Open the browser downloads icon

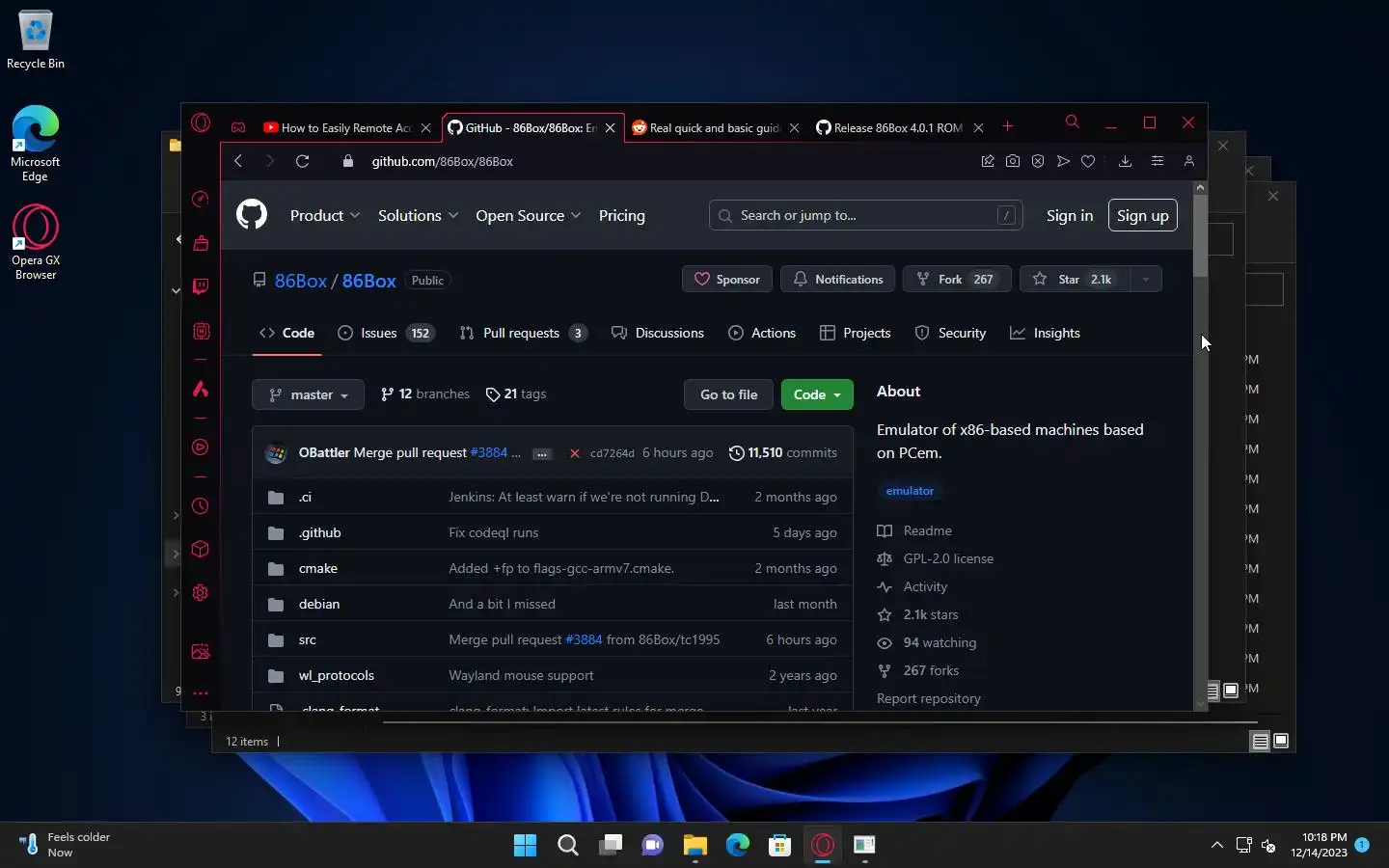(1125, 161)
